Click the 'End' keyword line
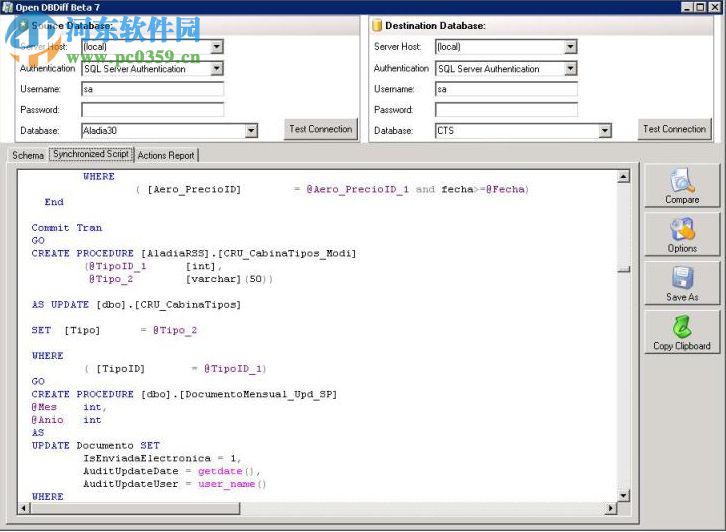This screenshot has height=532, width=726. point(54,202)
